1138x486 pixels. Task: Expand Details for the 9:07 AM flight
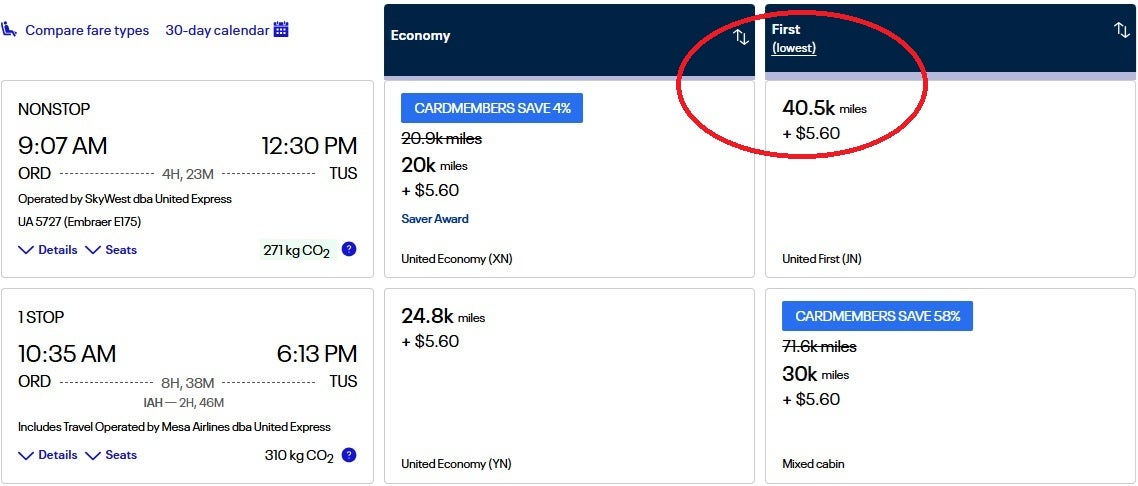coord(48,250)
